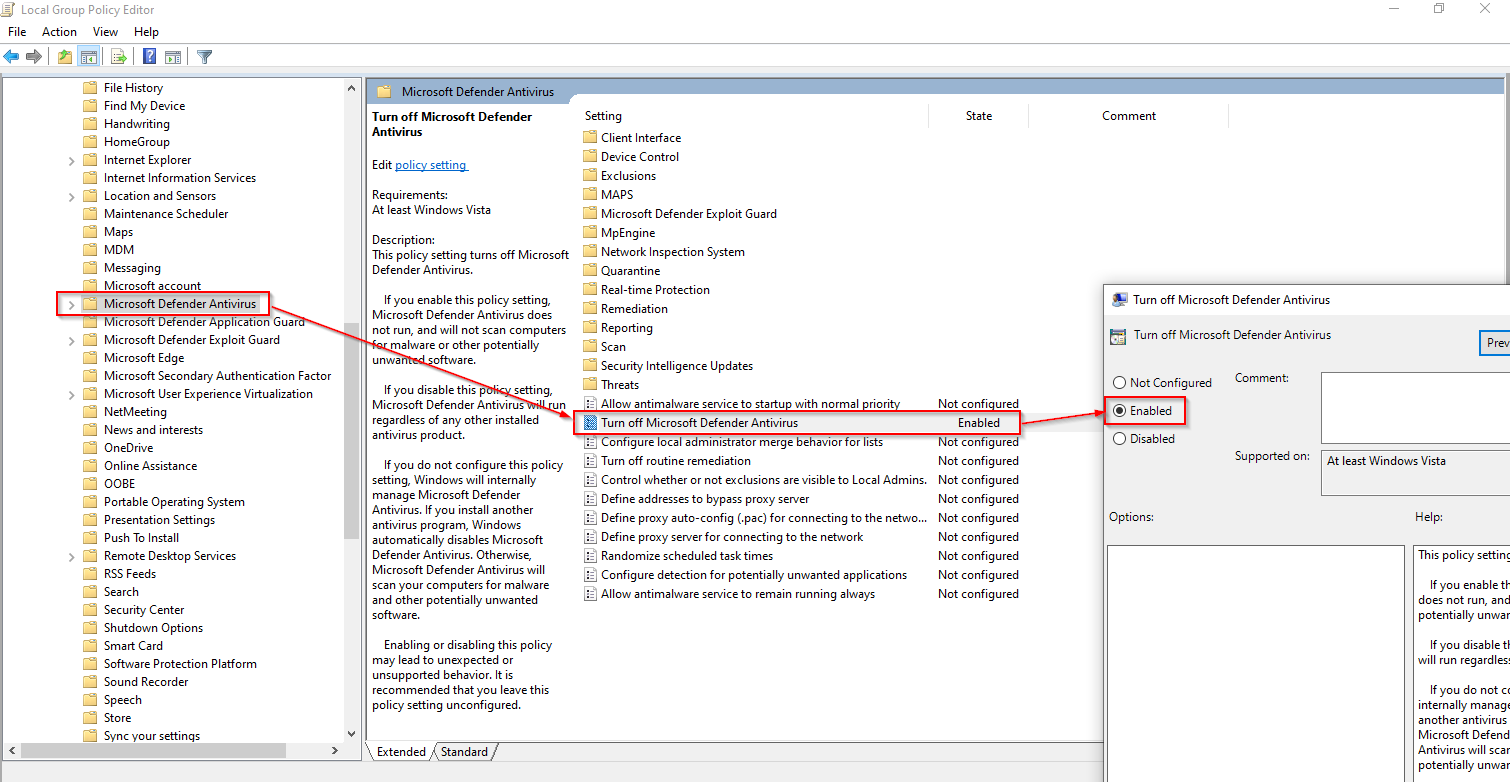Click the Comment column header
This screenshot has width=1510, height=782.
pos(1129,116)
